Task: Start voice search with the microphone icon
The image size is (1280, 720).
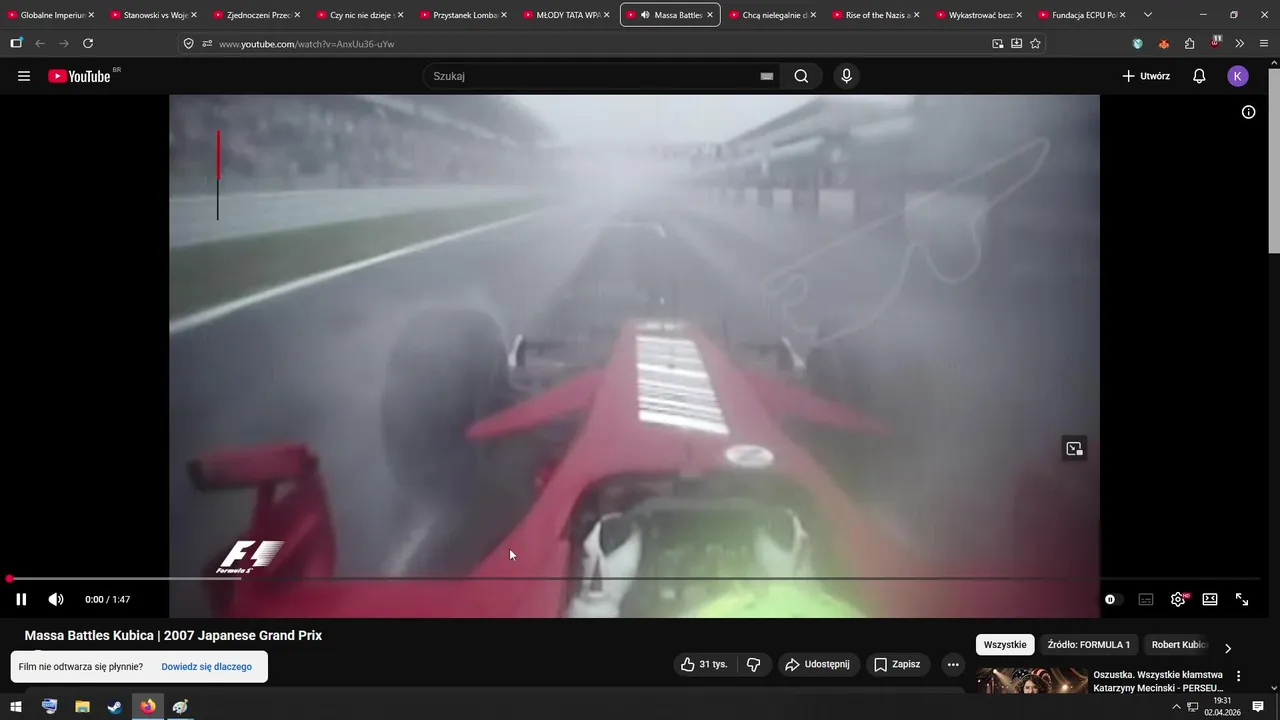Action: click(x=847, y=76)
